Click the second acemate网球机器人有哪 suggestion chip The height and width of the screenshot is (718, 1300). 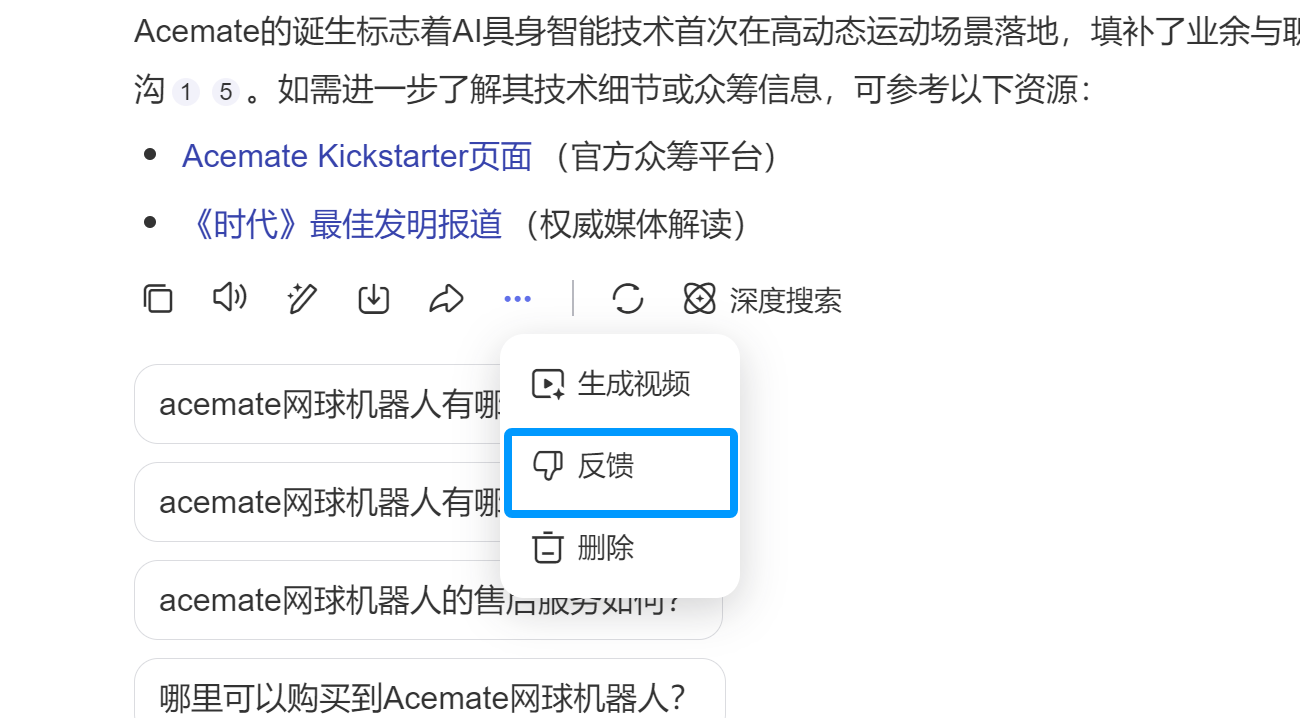(x=320, y=502)
